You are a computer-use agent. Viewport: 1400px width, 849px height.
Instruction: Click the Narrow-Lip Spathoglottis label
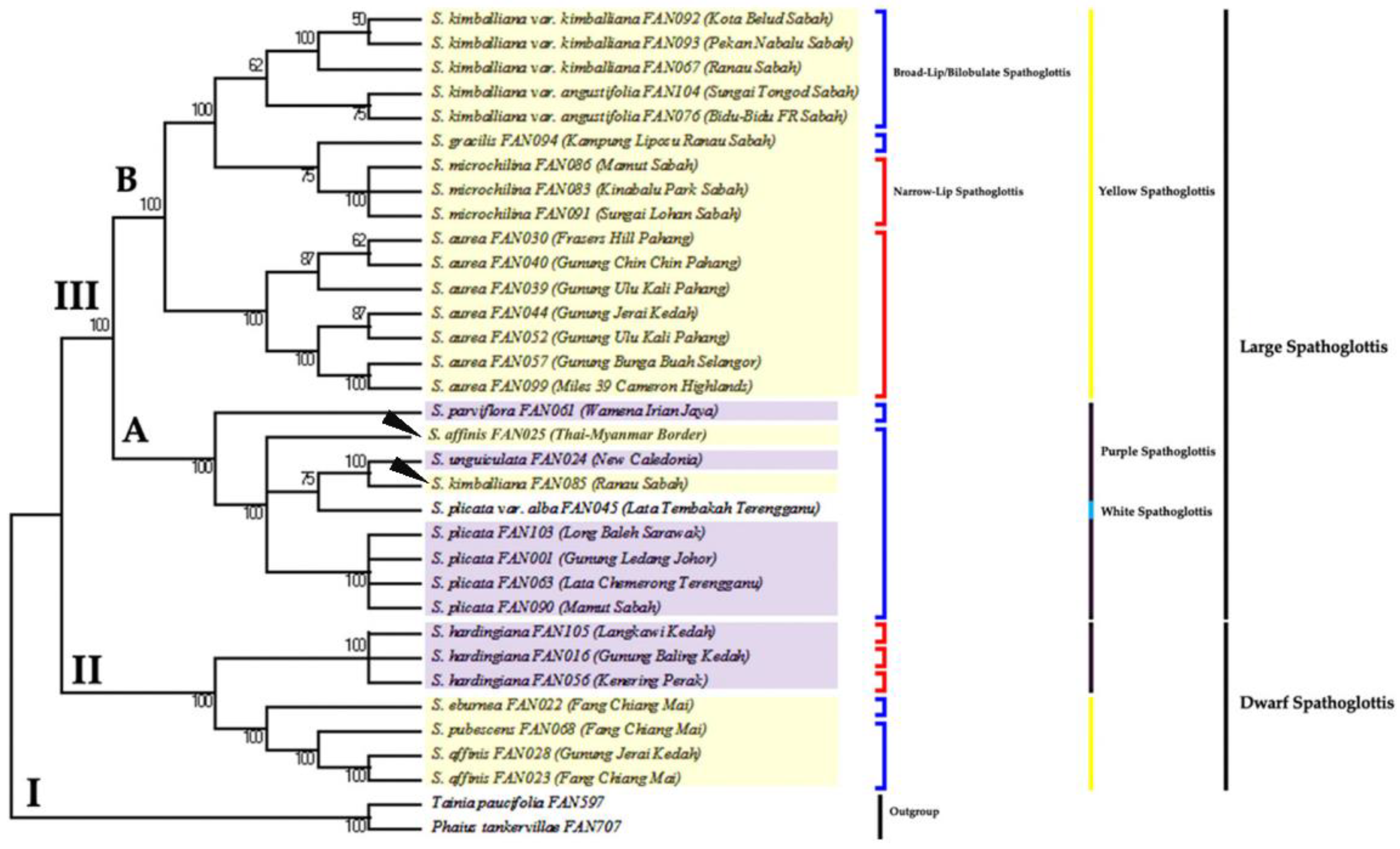pos(958,192)
